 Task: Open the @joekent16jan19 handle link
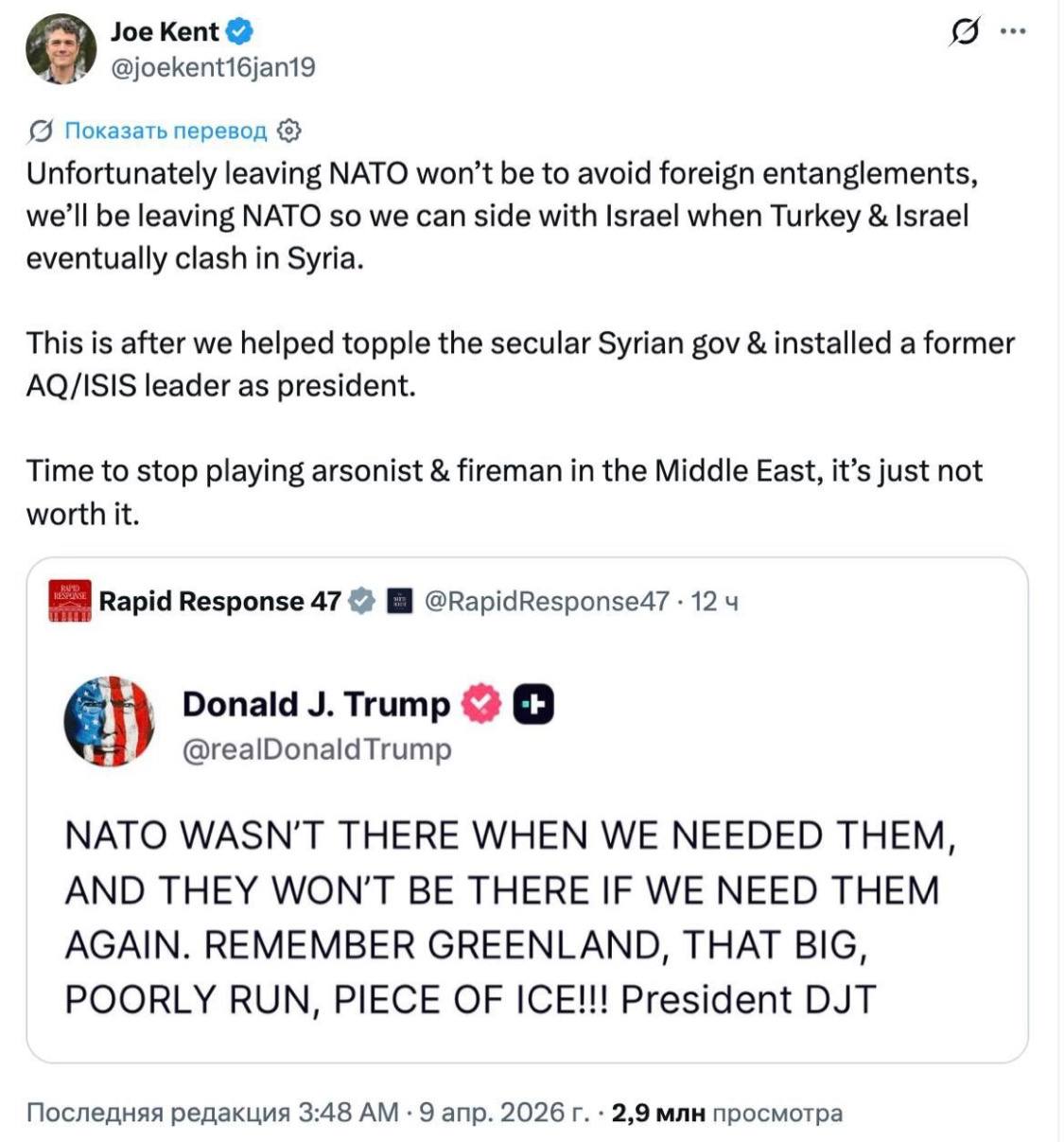[213, 68]
